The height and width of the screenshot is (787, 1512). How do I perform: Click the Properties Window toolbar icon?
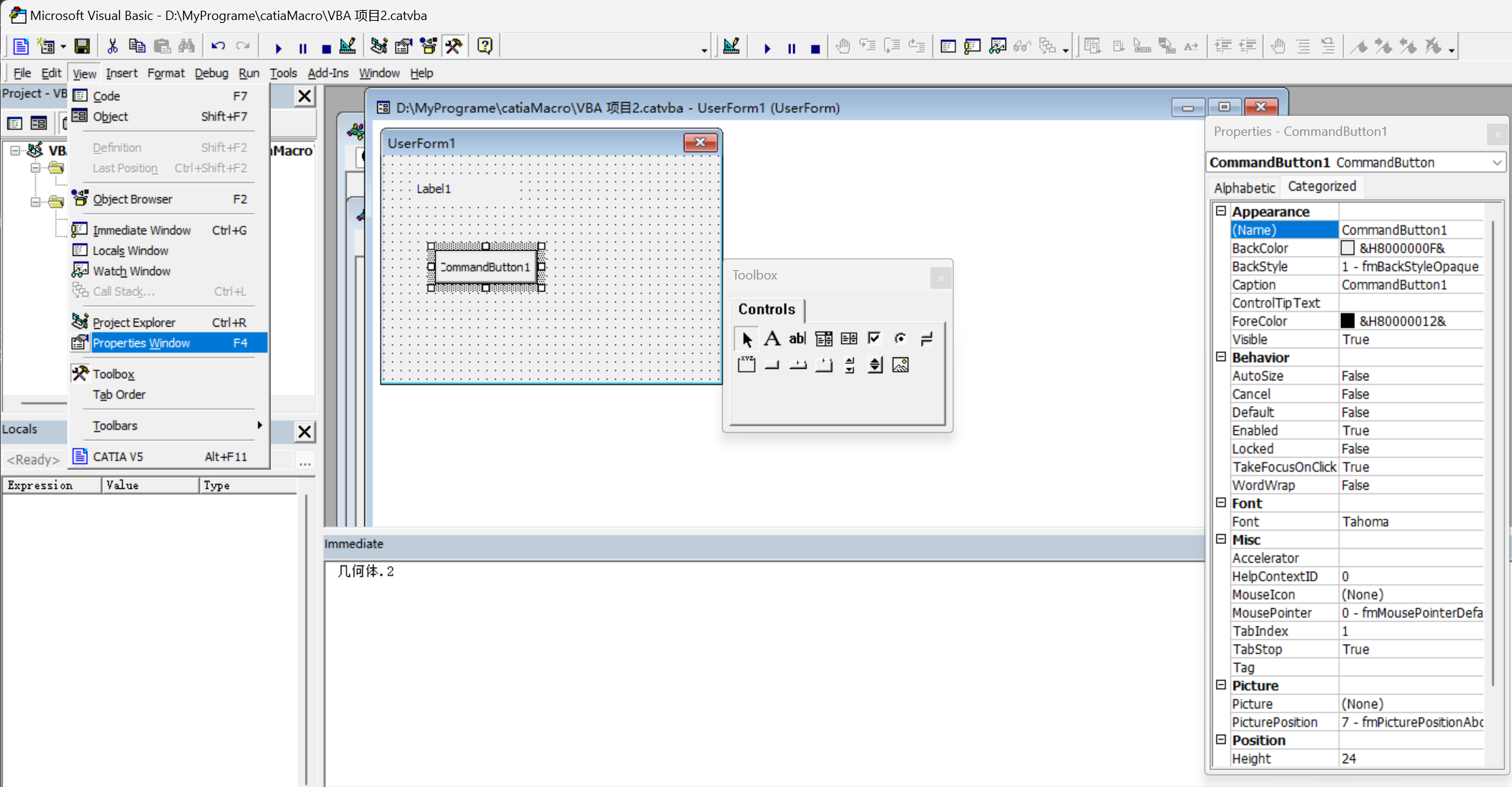[403, 46]
